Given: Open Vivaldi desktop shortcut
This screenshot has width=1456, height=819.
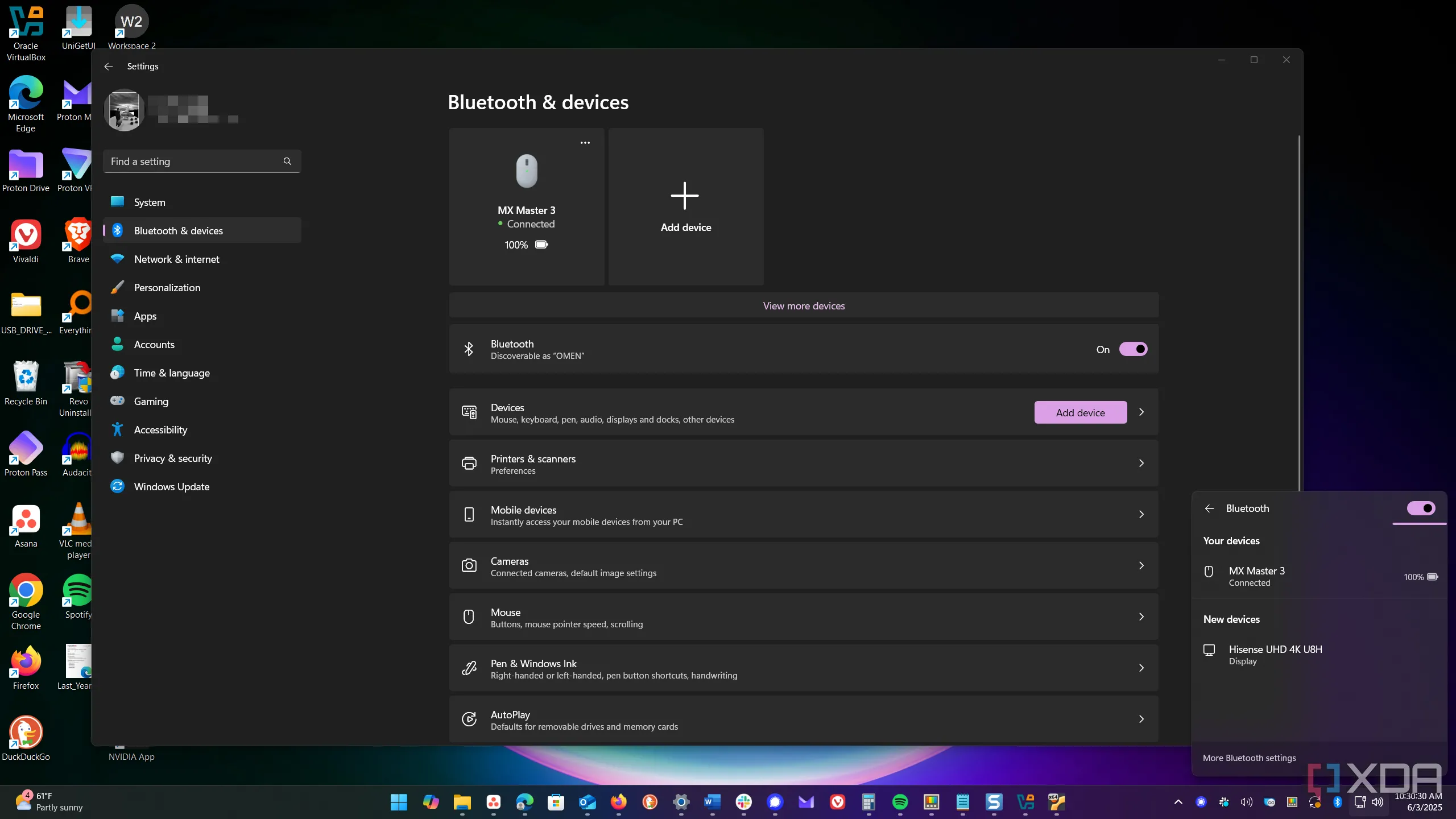Looking at the screenshot, I should 26,242.
